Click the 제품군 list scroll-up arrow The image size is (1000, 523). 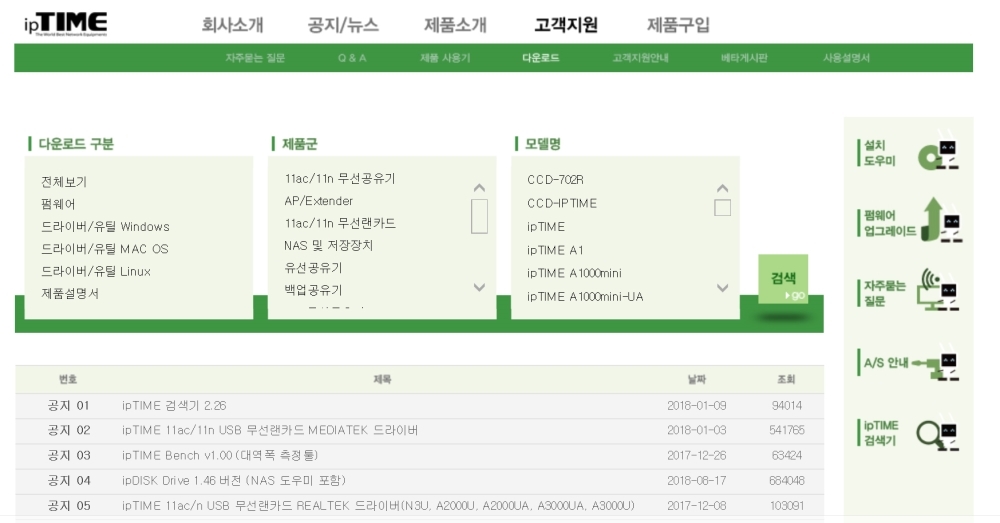[480, 188]
